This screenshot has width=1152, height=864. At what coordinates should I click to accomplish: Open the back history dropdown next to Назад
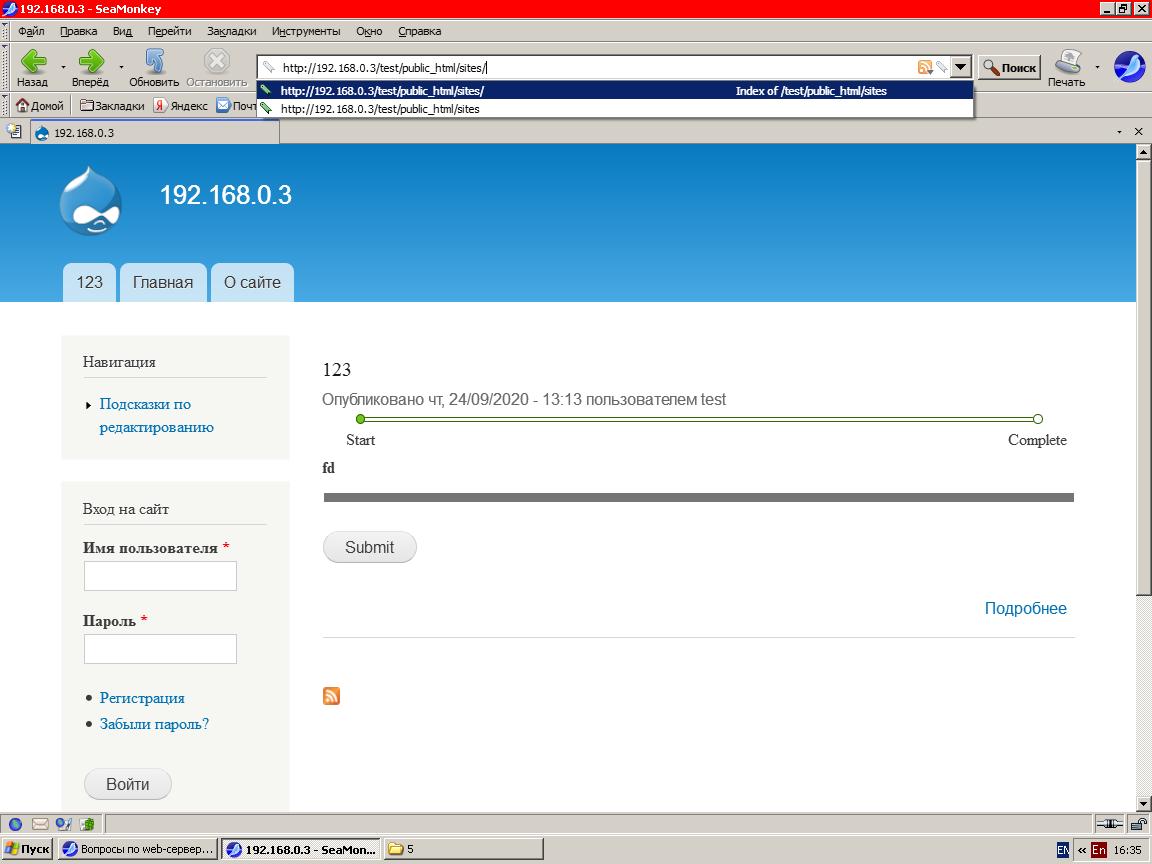point(63,68)
